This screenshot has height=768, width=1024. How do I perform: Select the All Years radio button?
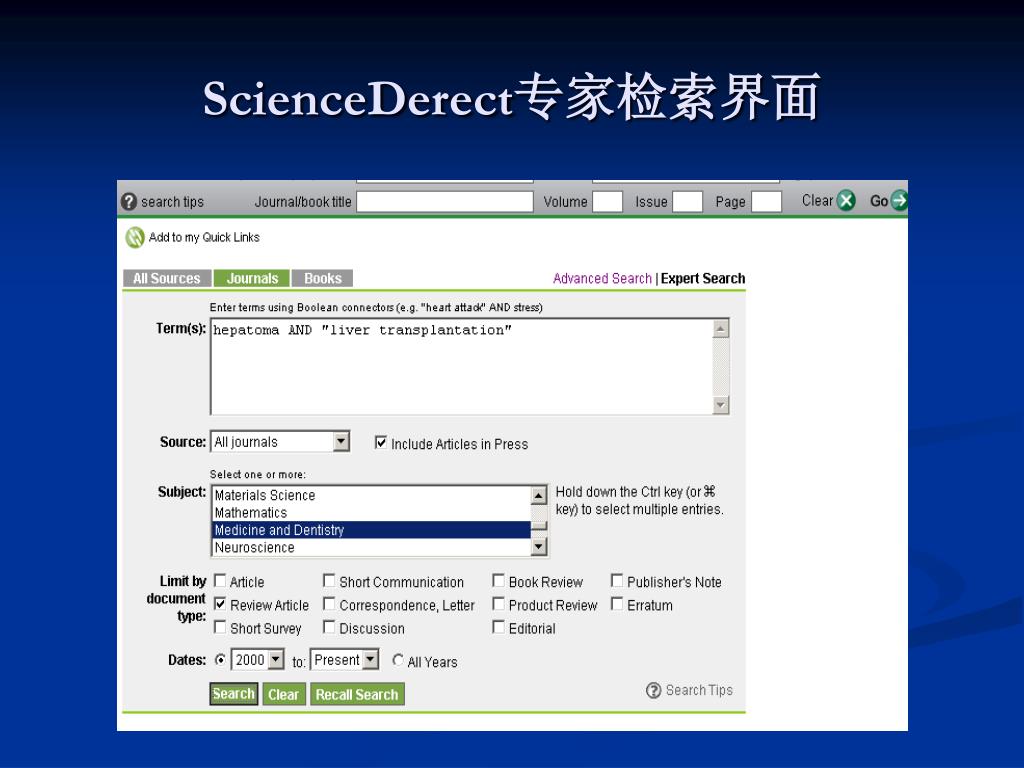398,660
